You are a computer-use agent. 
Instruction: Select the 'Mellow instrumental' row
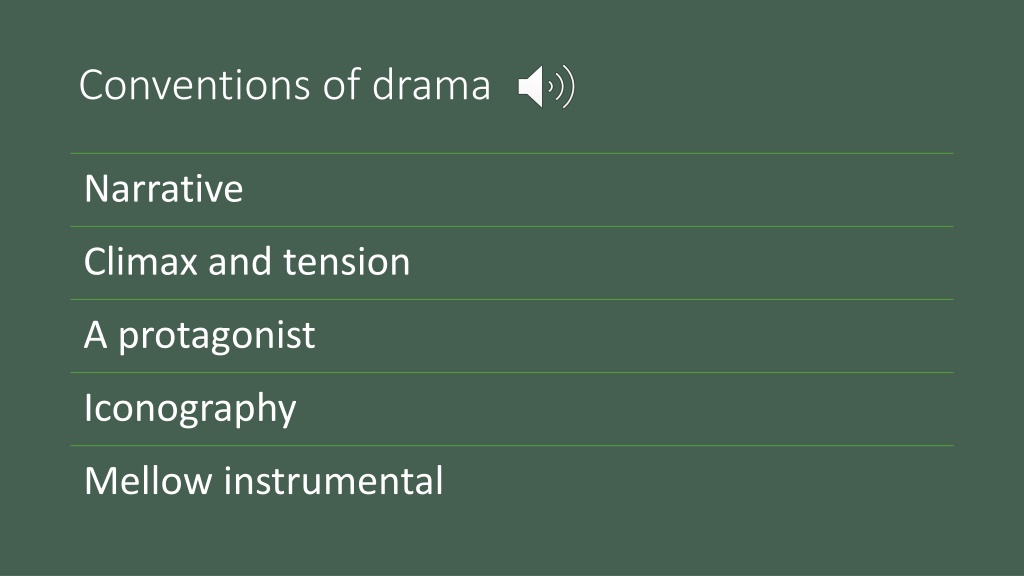point(512,483)
